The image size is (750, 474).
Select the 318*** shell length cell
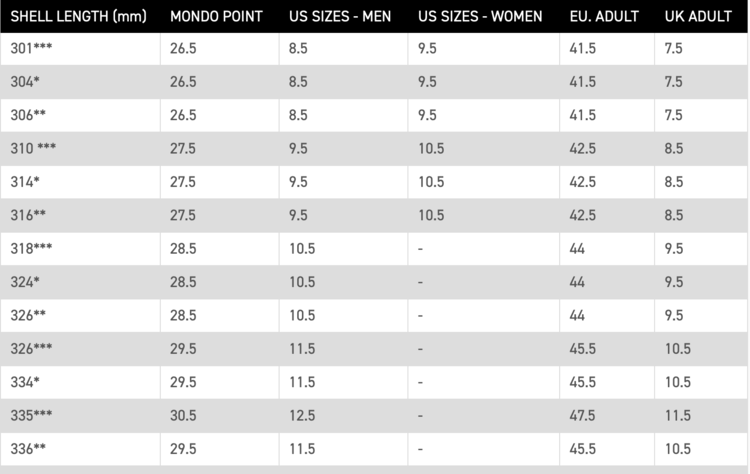coord(32,248)
